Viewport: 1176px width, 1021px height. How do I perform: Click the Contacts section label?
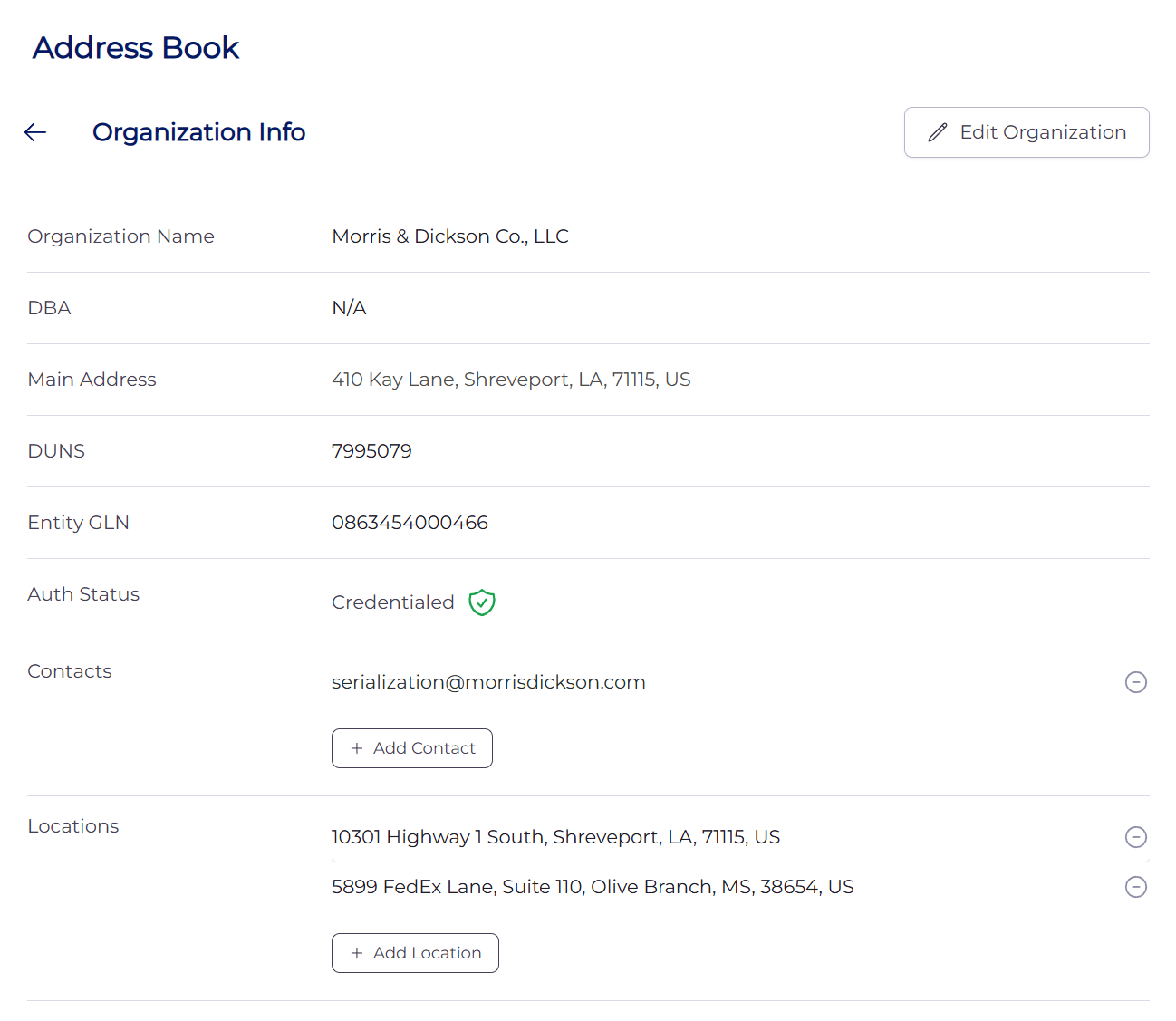pyautogui.click(x=70, y=671)
